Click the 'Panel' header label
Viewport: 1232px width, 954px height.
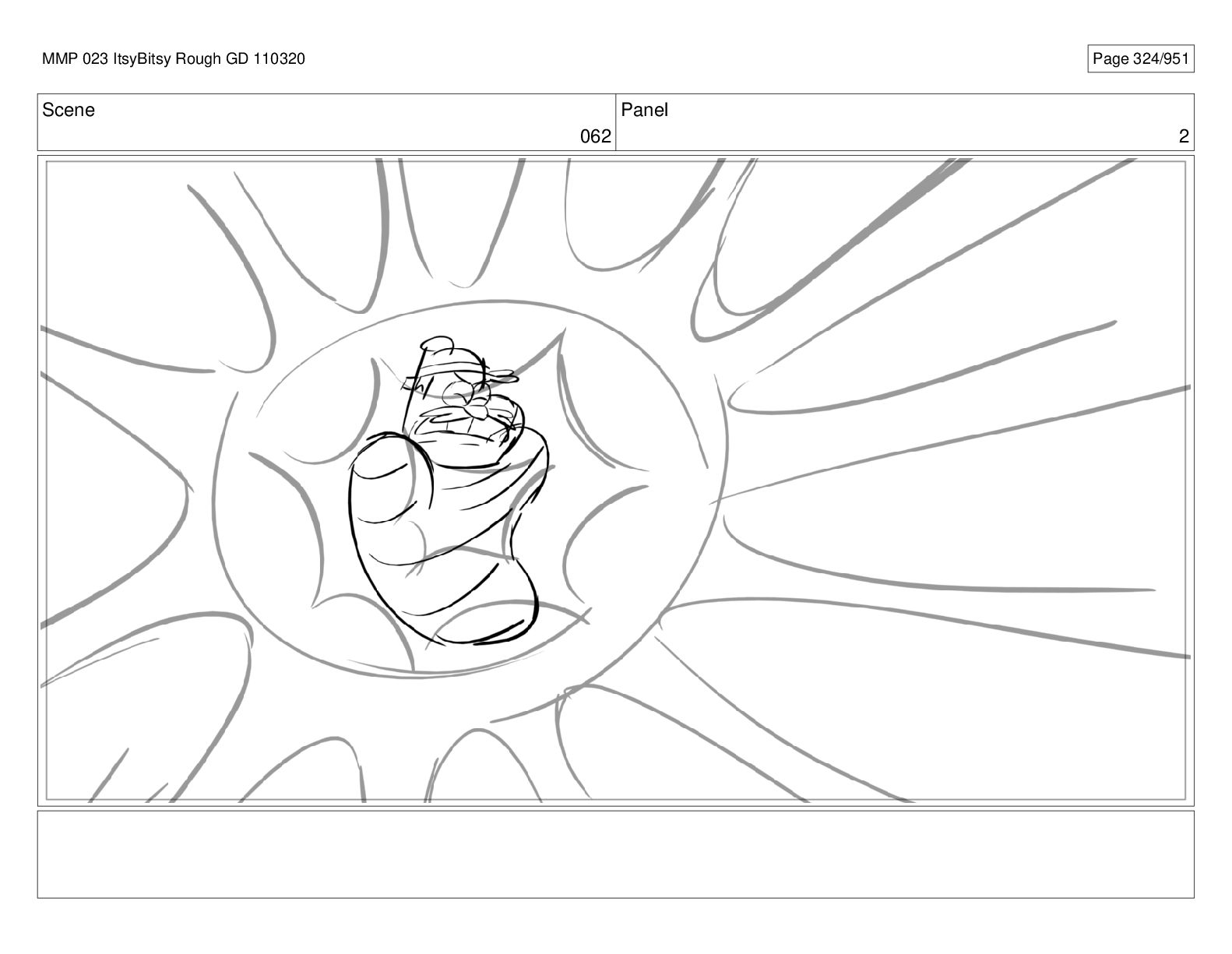[x=644, y=110]
